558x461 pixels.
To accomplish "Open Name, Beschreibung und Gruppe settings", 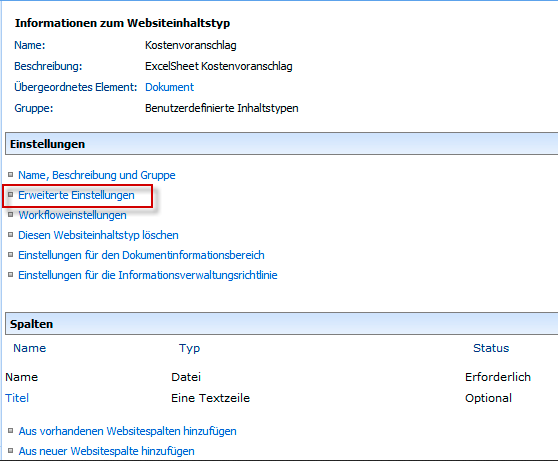I will 97,175.
